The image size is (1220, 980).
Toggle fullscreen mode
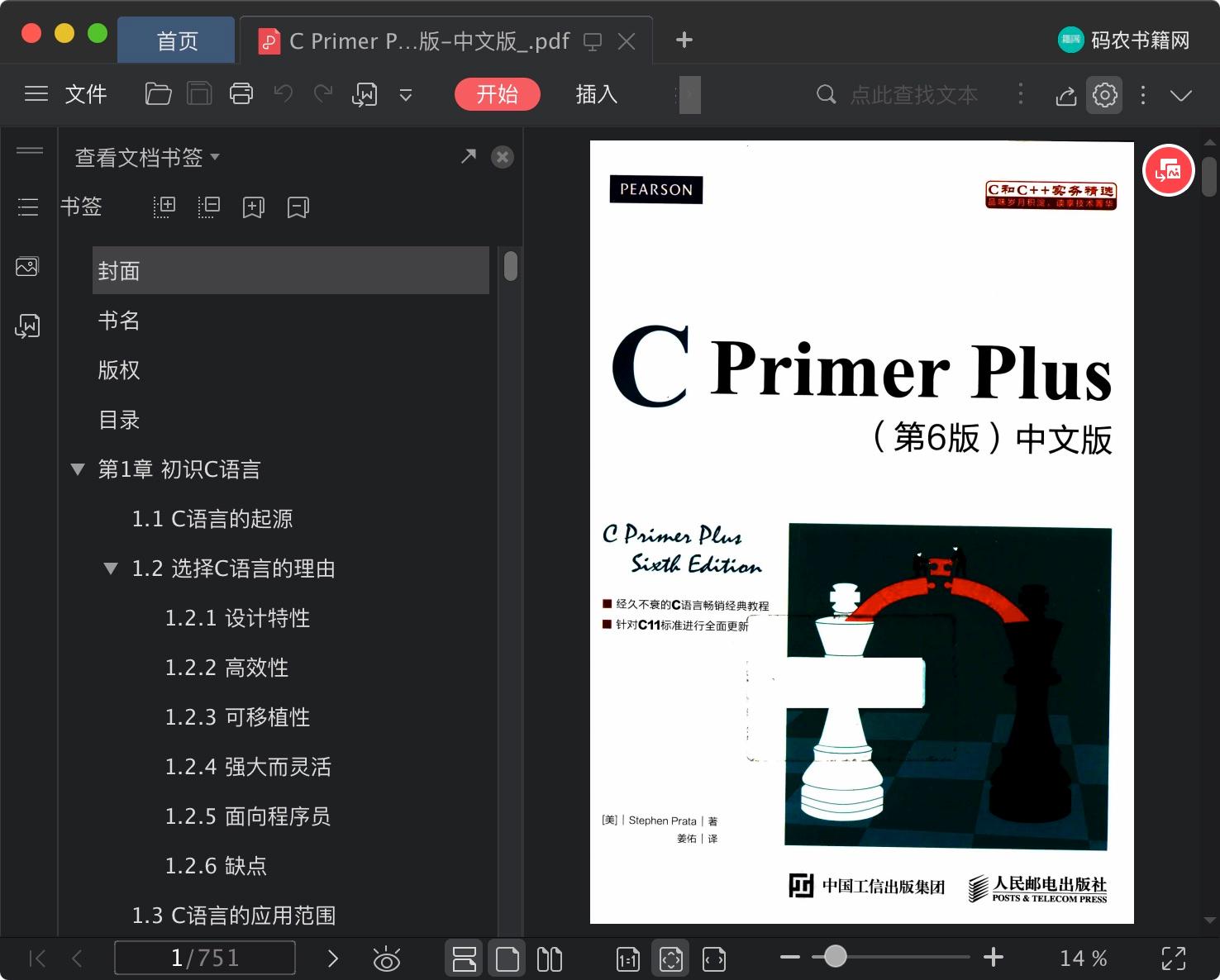point(1175,958)
